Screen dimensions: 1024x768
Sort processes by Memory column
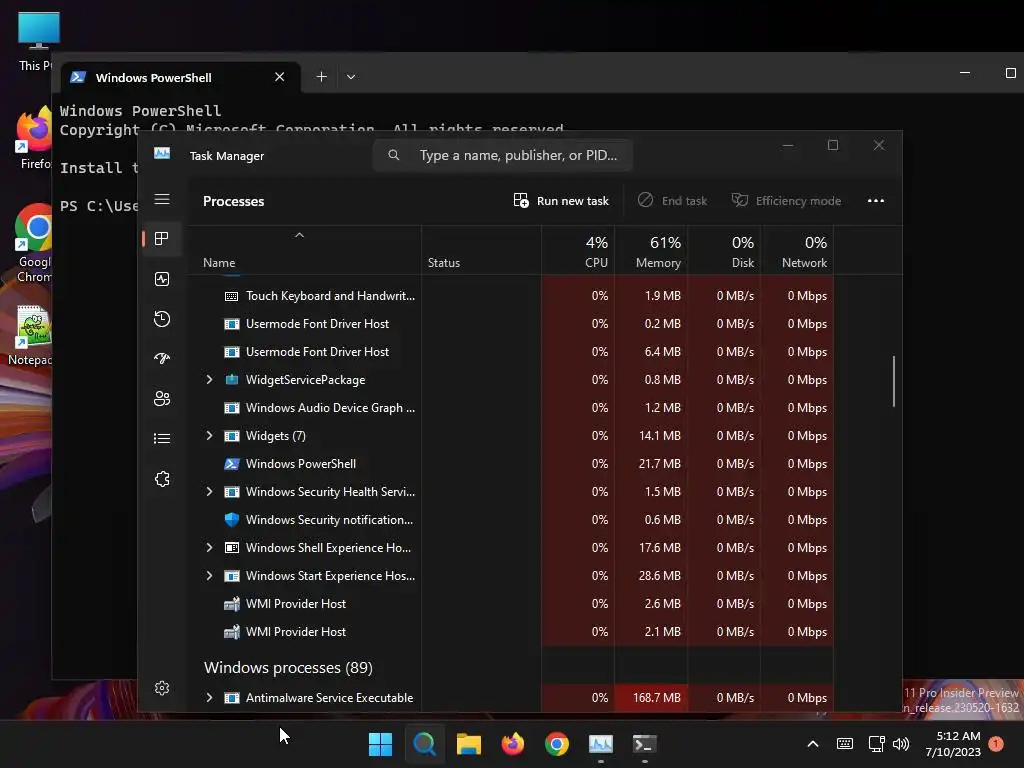(651, 251)
